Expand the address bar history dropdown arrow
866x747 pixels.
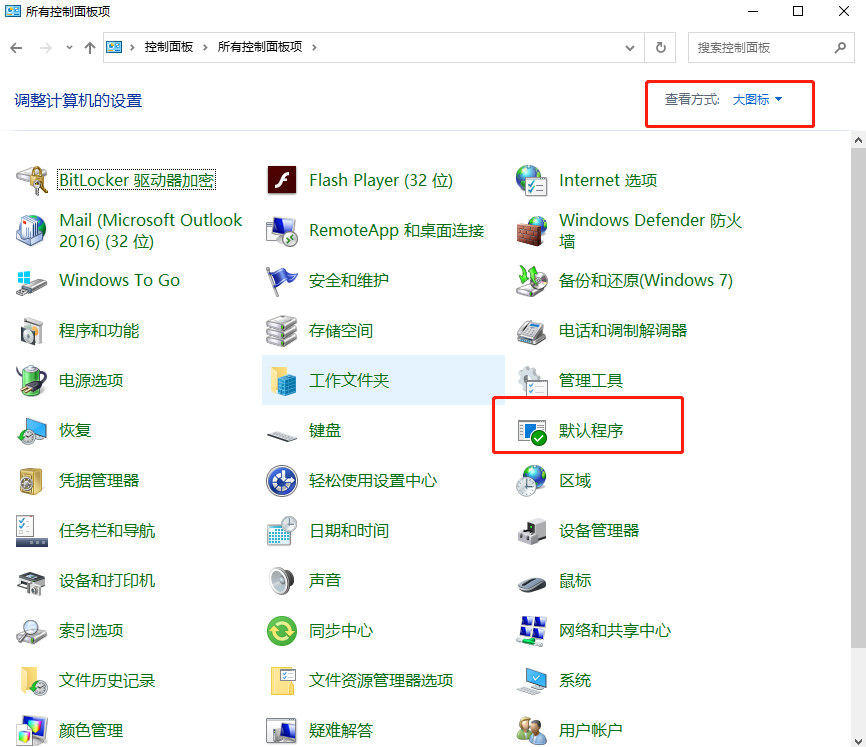[630, 47]
